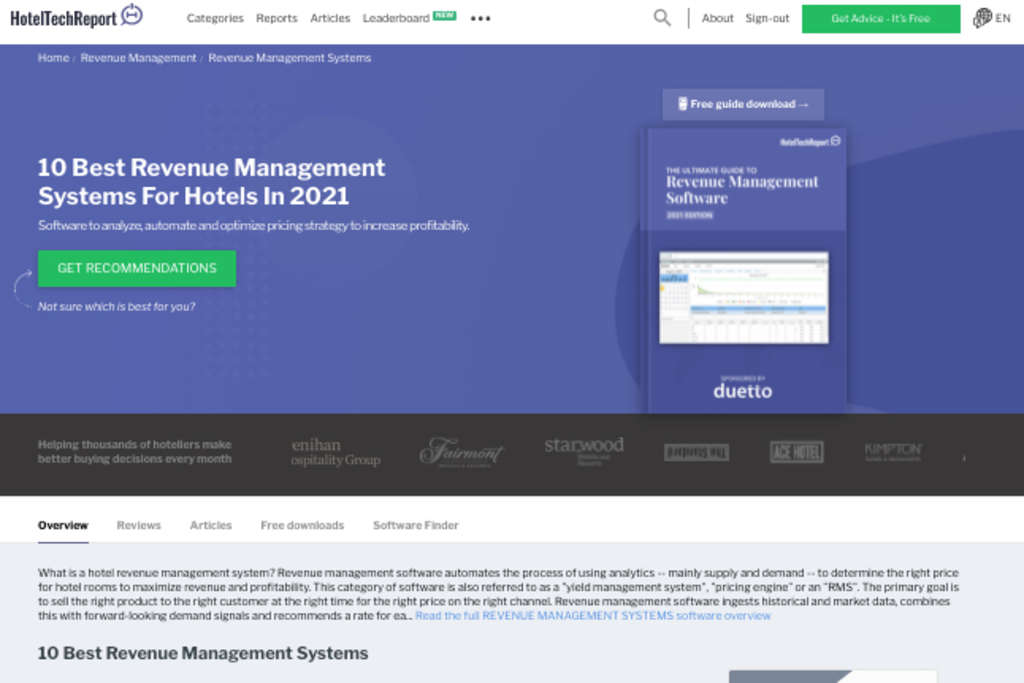Switch to the Reviews tab
1024x683 pixels.
pyautogui.click(x=138, y=524)
